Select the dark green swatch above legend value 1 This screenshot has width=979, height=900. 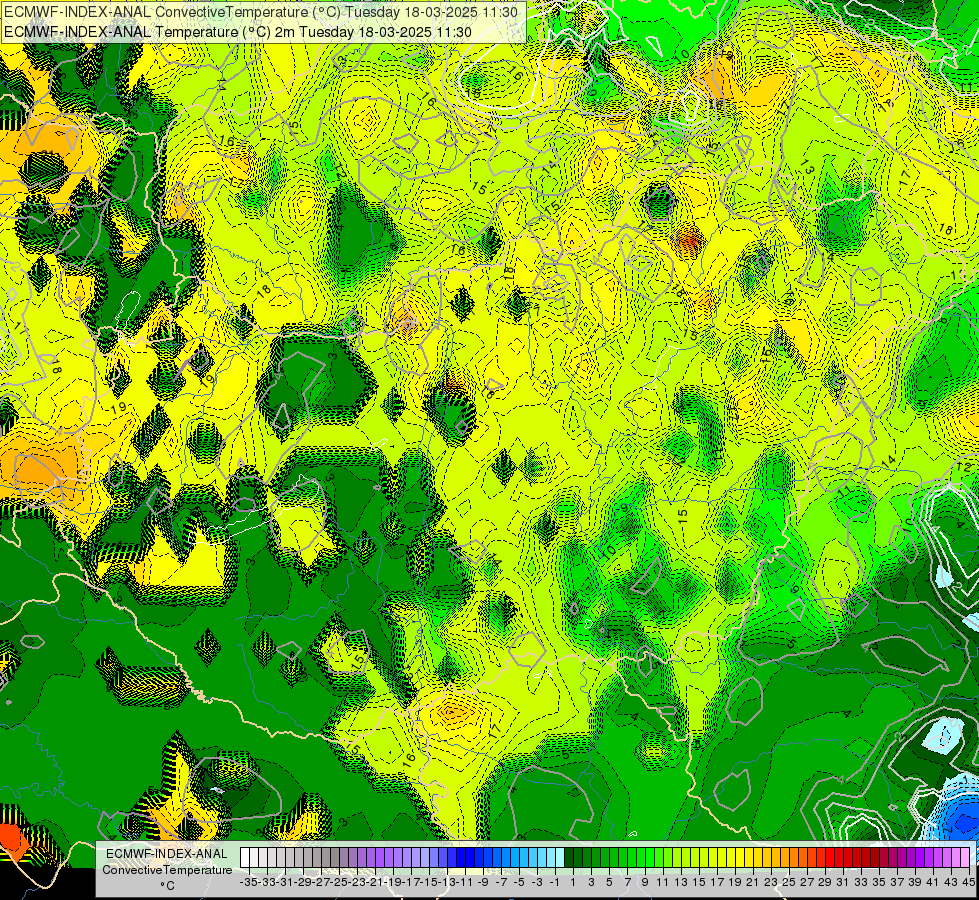569,858
